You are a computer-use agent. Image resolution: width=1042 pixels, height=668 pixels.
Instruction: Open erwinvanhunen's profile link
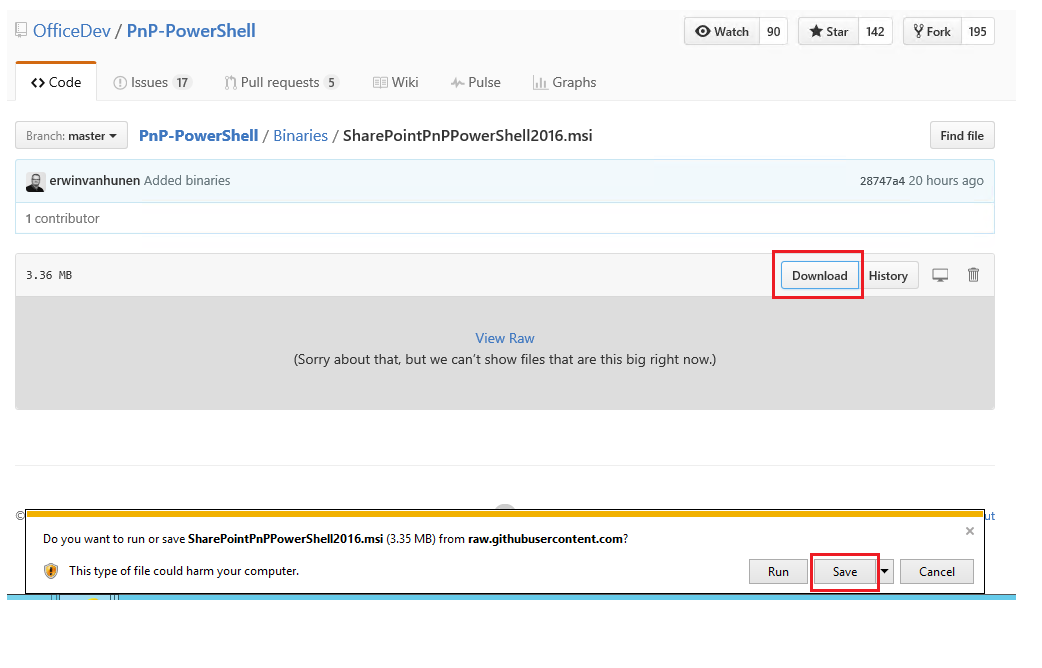tap(94, 180)
